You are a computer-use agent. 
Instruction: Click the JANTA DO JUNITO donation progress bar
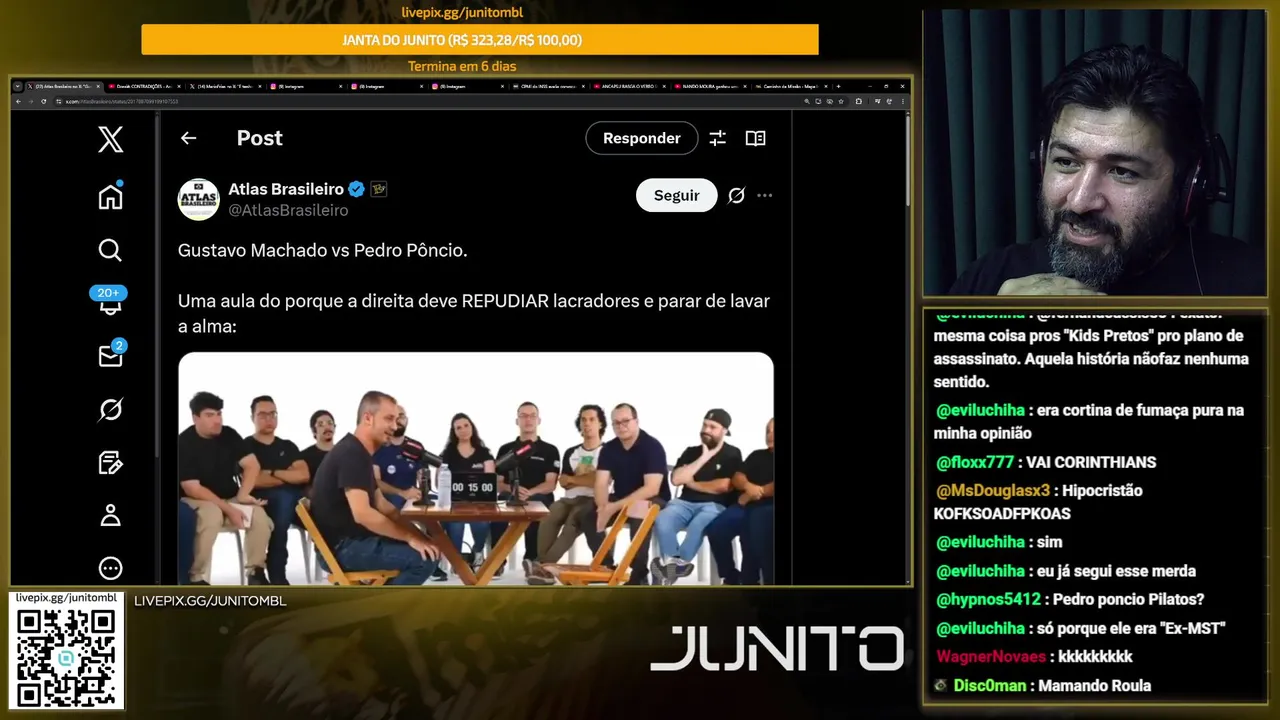pos(480,40)
